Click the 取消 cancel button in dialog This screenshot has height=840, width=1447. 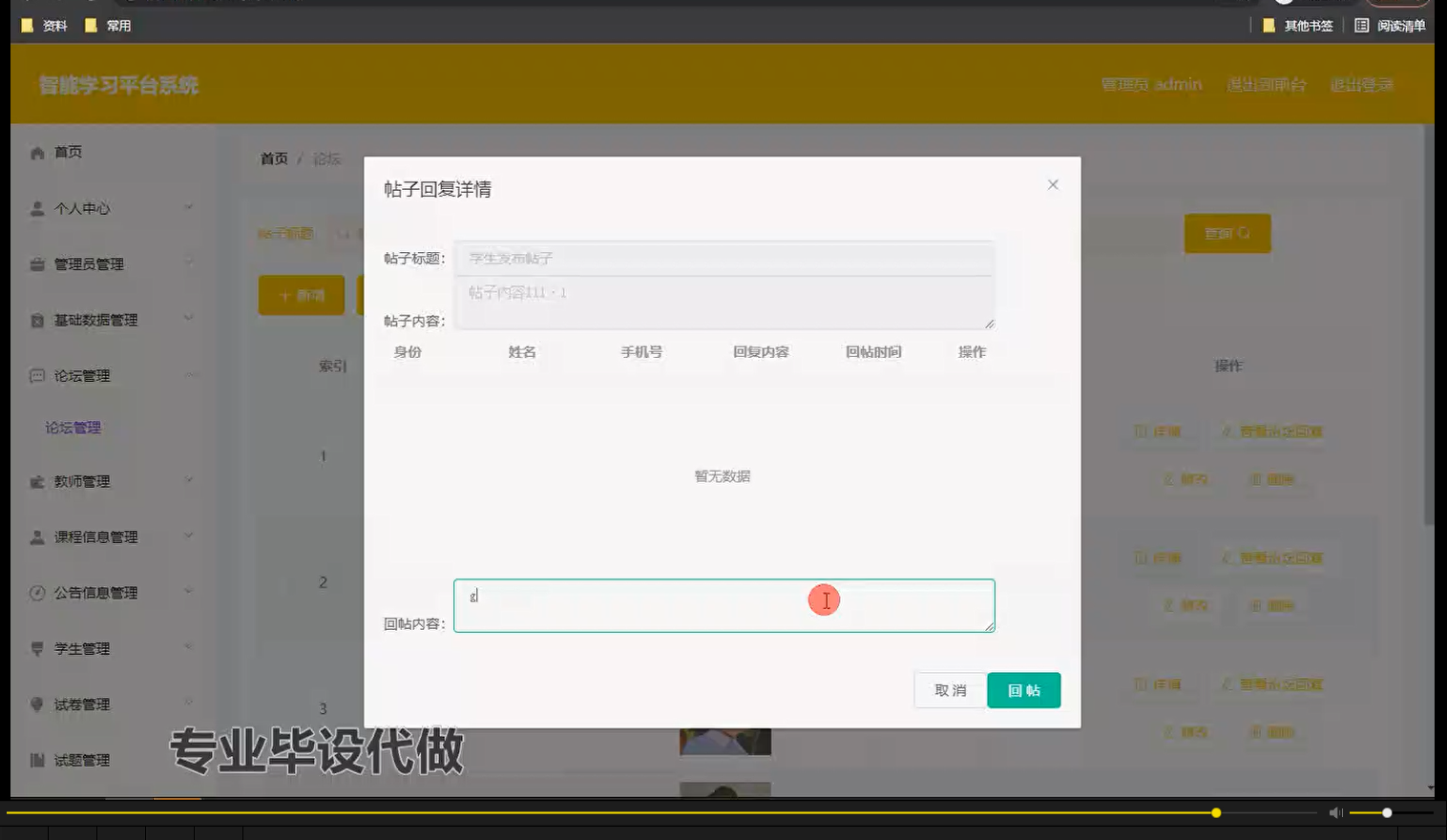949,689
